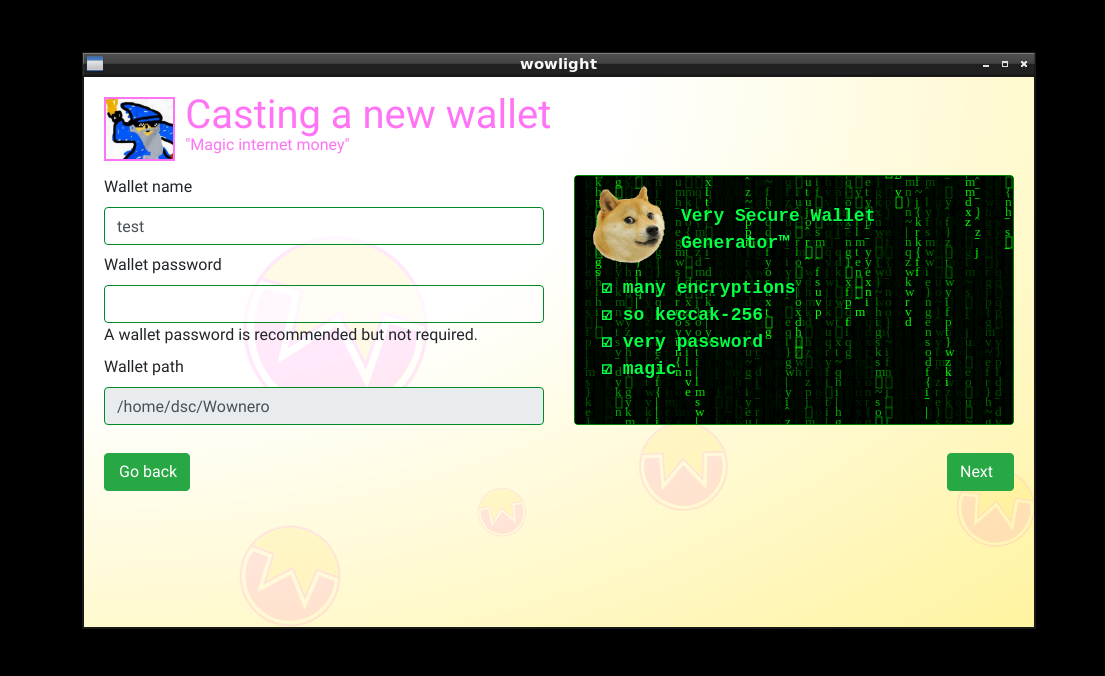
Task: Click the "Magic internet money" subtitle
Action: pyautogui.click(x=268, y=145)
